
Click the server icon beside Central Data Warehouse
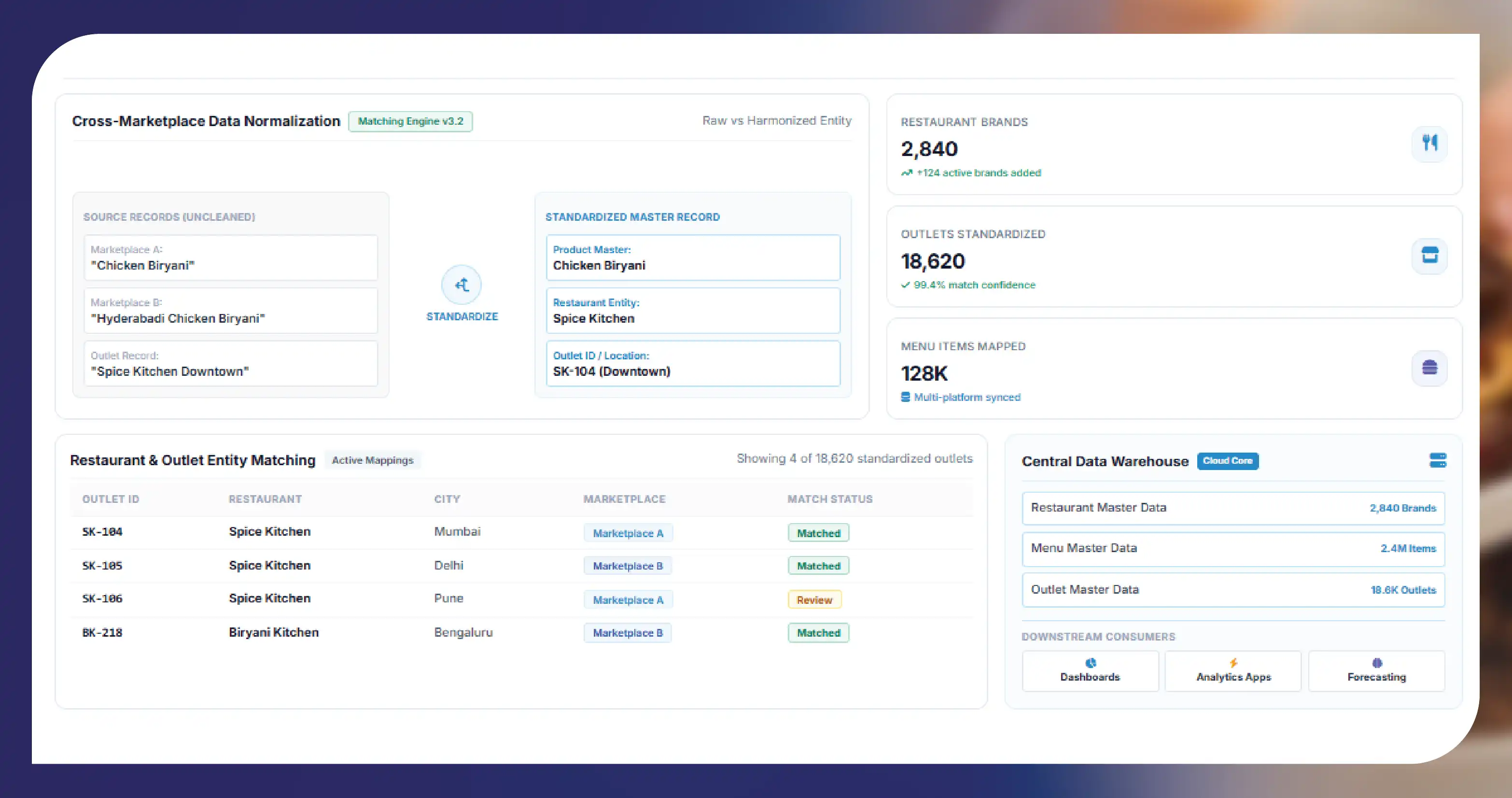click(1438, 460)
